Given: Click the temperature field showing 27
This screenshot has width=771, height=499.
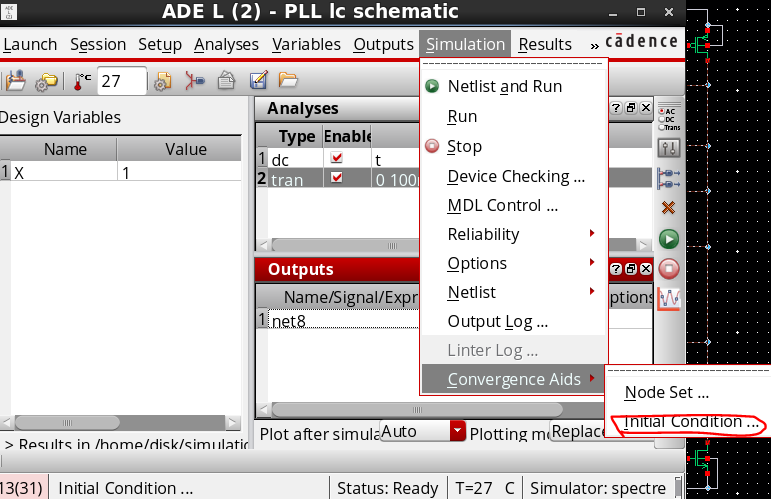Looking at the screenshot, I should 121,81.
